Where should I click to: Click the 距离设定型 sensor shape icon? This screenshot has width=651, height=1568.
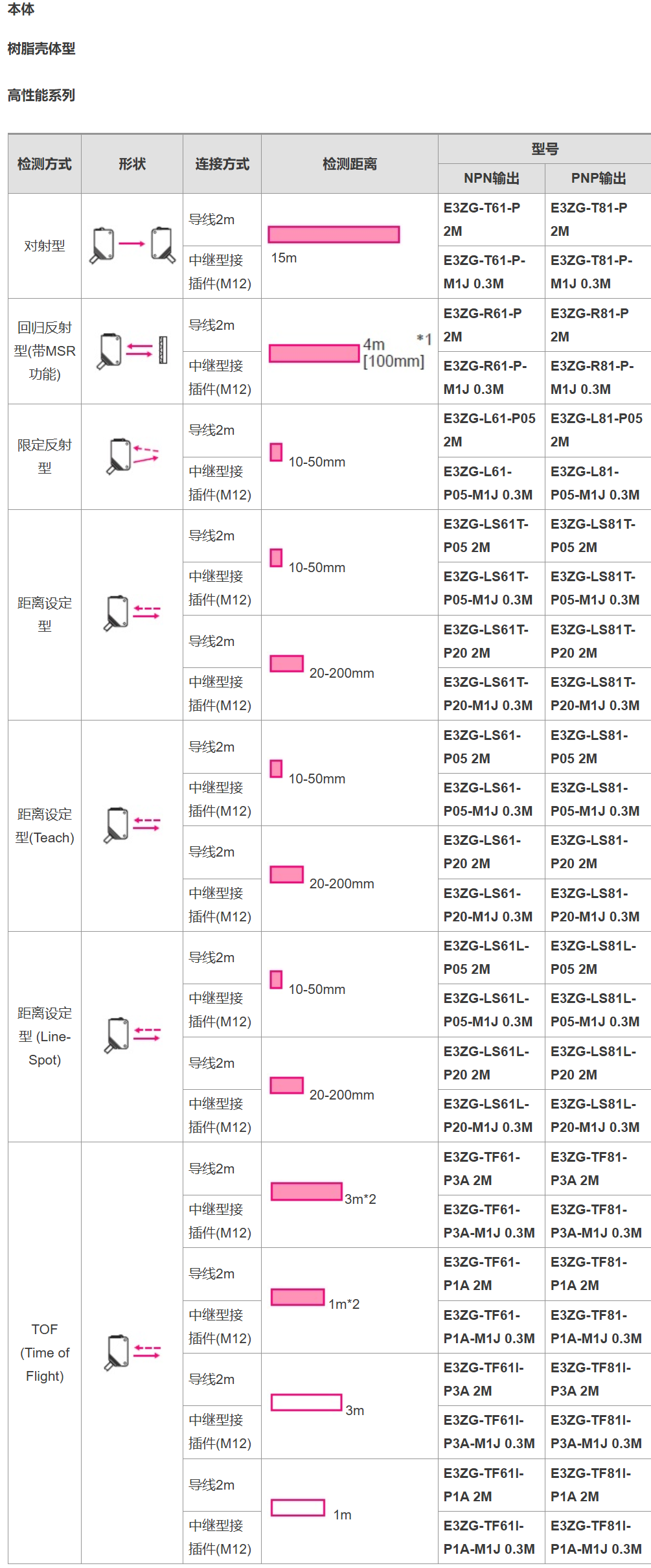[132, 613]
